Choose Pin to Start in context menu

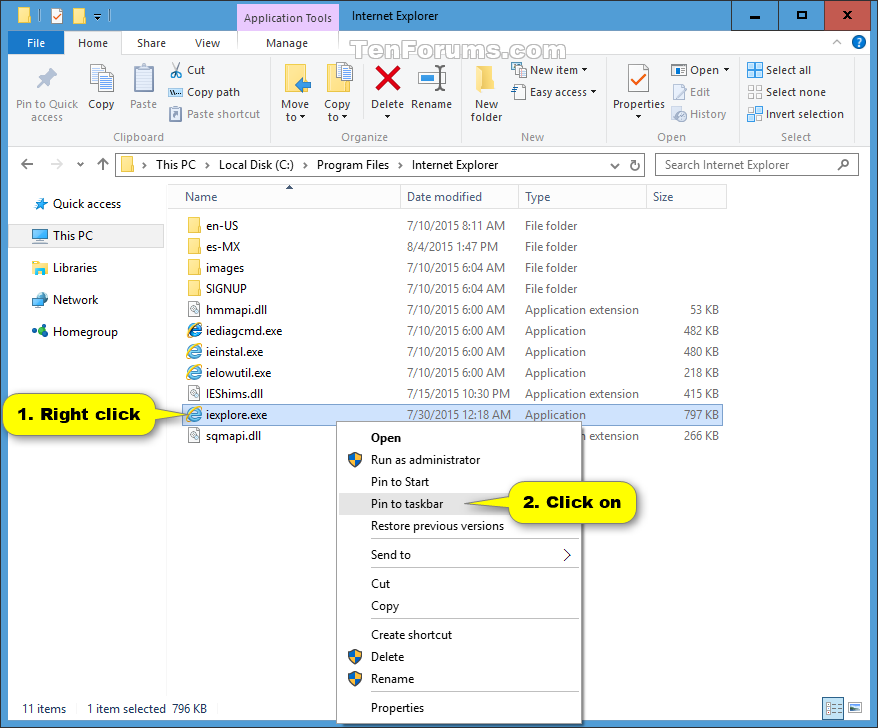tap(460, 482)
